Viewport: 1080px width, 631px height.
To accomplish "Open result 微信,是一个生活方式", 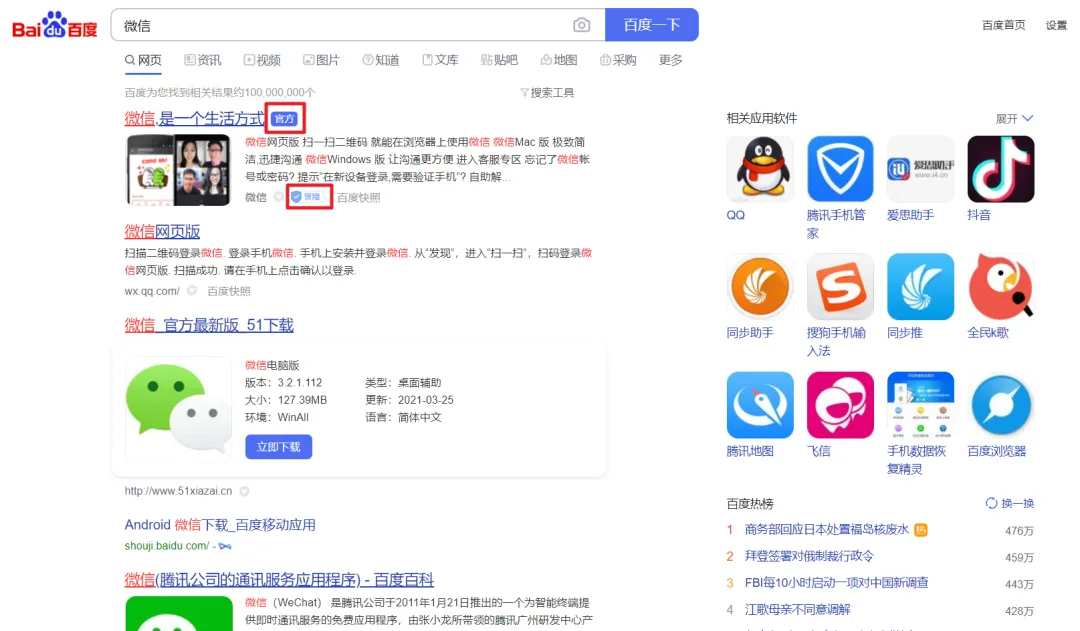I will click(194, 118).
